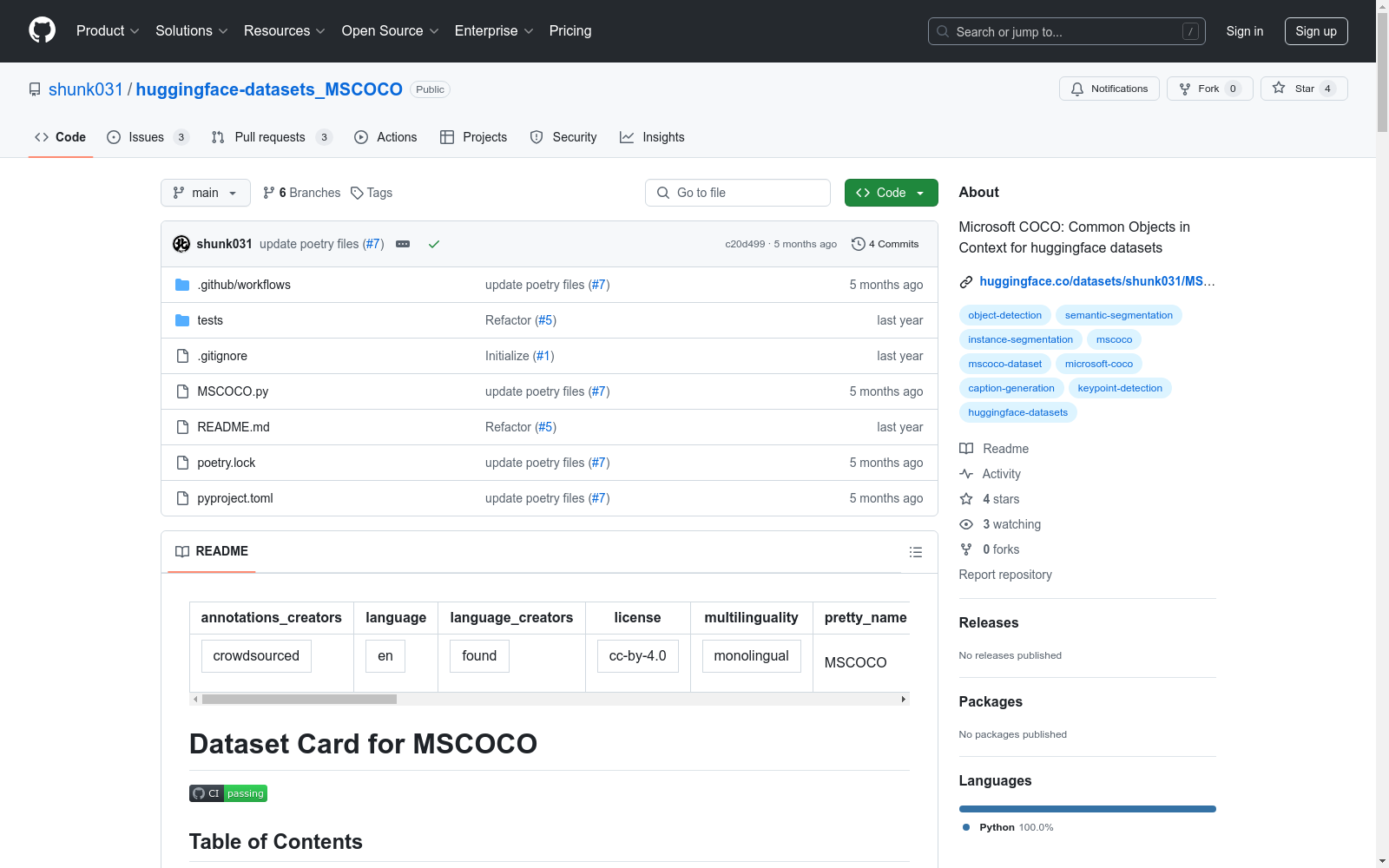Image resolution: width=1389 pixels, height=868 pixels.
Task: Open the README.md file
Action: [234, 427]
